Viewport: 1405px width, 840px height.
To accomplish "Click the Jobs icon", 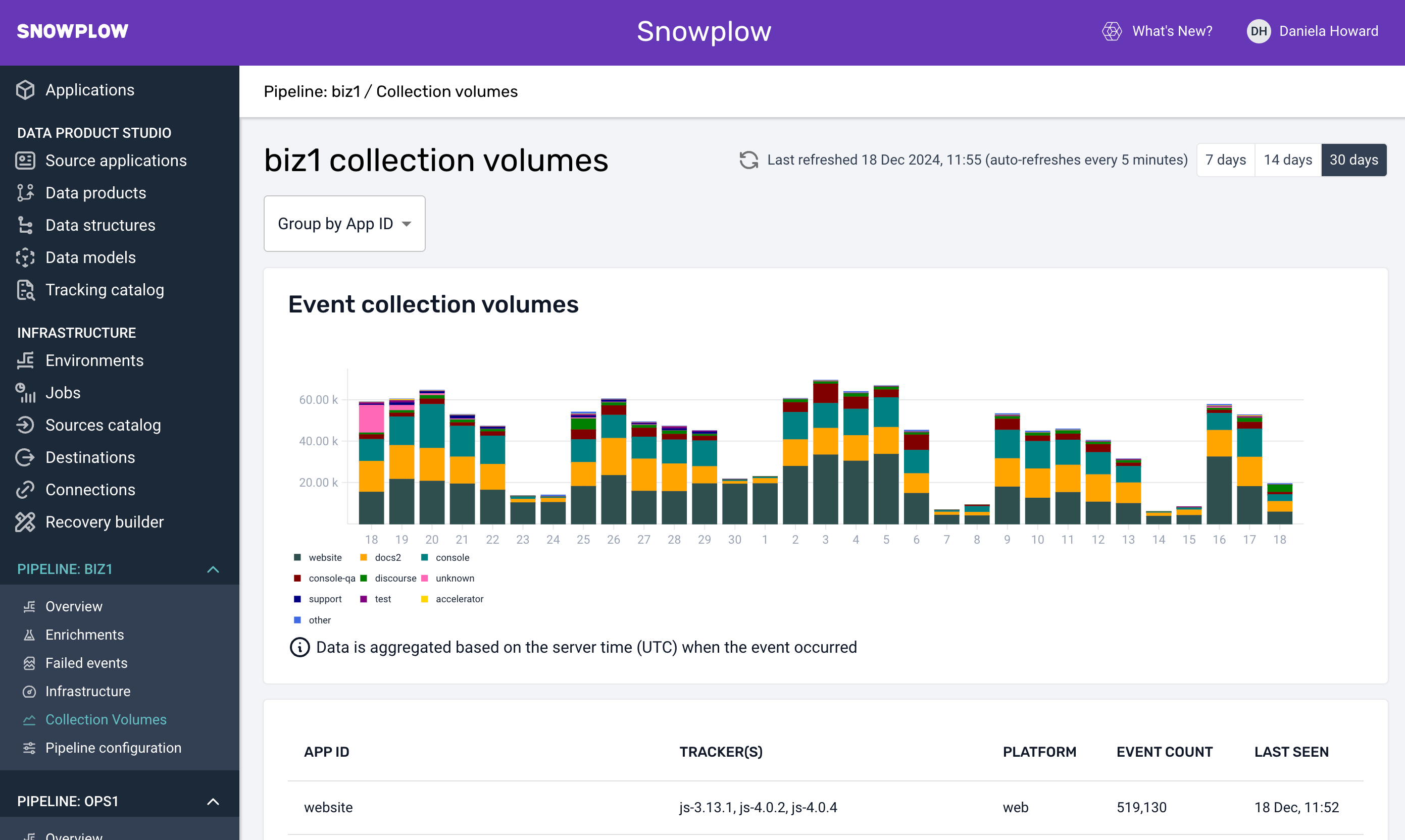I will click(25, 393).
